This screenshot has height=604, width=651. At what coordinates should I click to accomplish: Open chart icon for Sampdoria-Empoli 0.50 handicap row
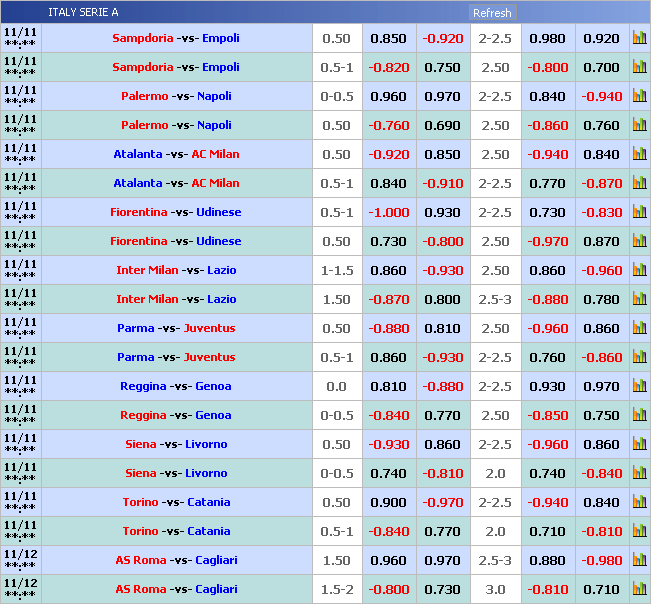pyautogui.click(x=639, y=39)
